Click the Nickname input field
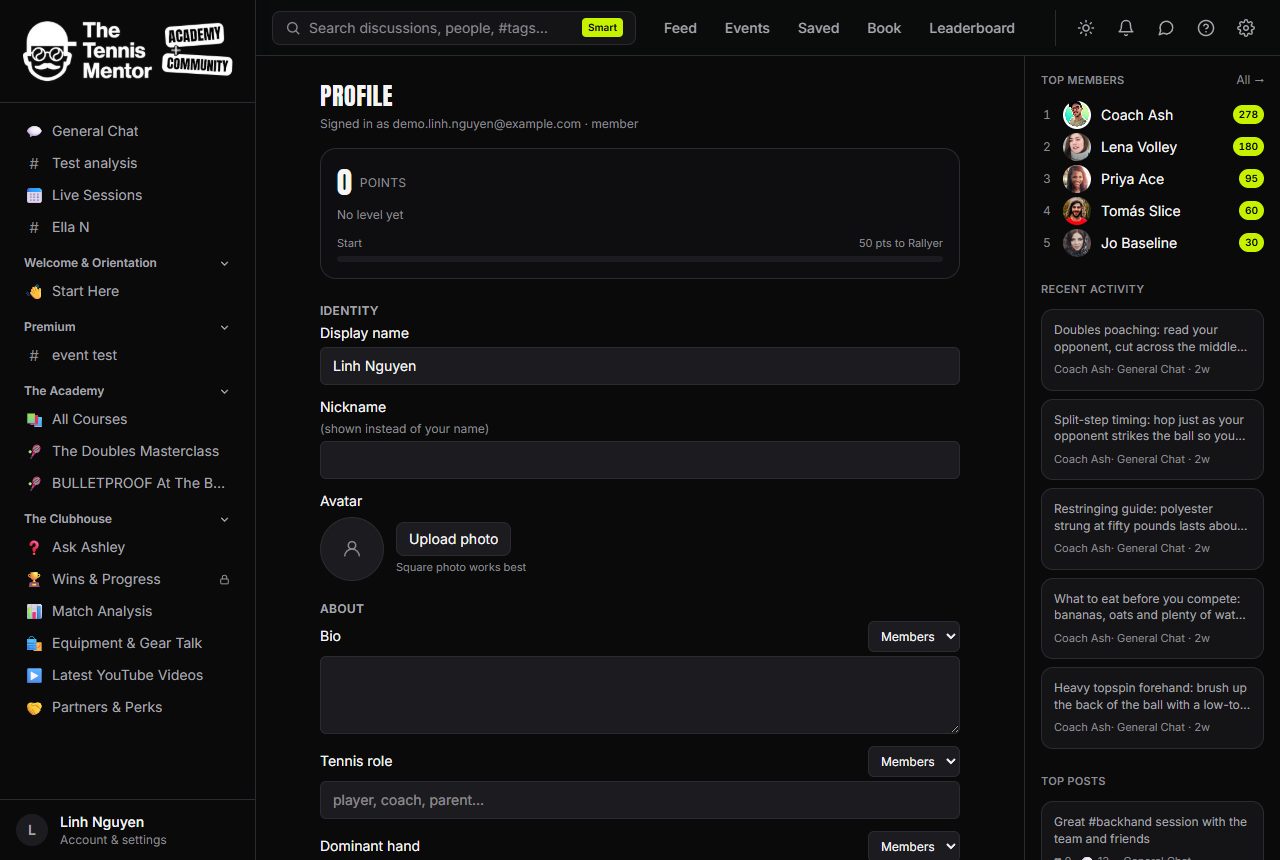Viewport: 1280px width, 860px height. [640, 460]
